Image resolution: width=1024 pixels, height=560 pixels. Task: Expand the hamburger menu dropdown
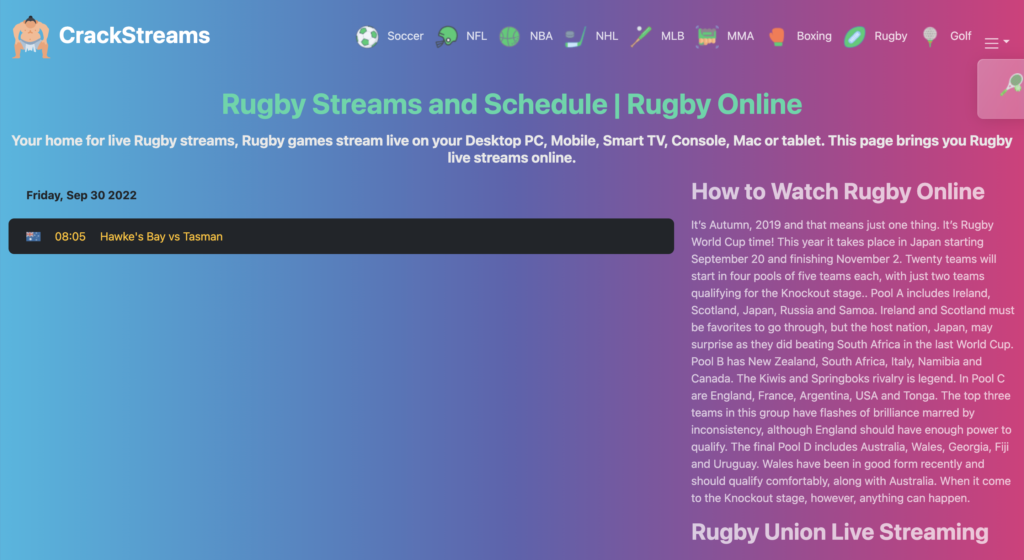pos(997,43)
